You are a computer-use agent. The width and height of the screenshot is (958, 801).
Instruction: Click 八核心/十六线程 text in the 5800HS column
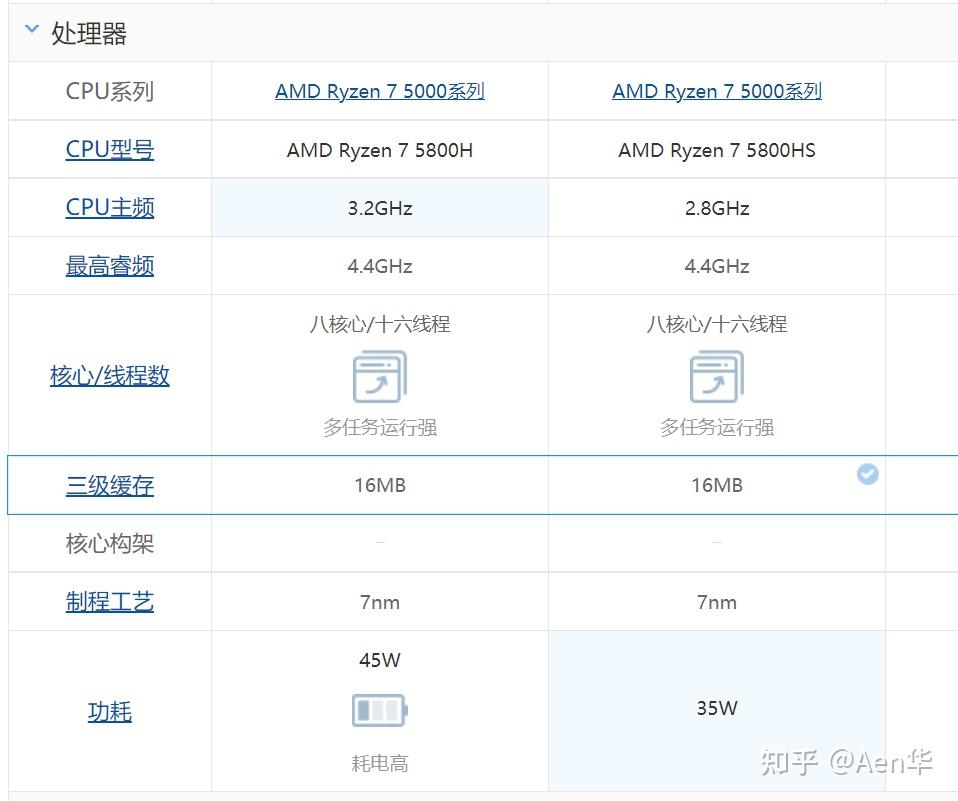click(x=717, y=324)
